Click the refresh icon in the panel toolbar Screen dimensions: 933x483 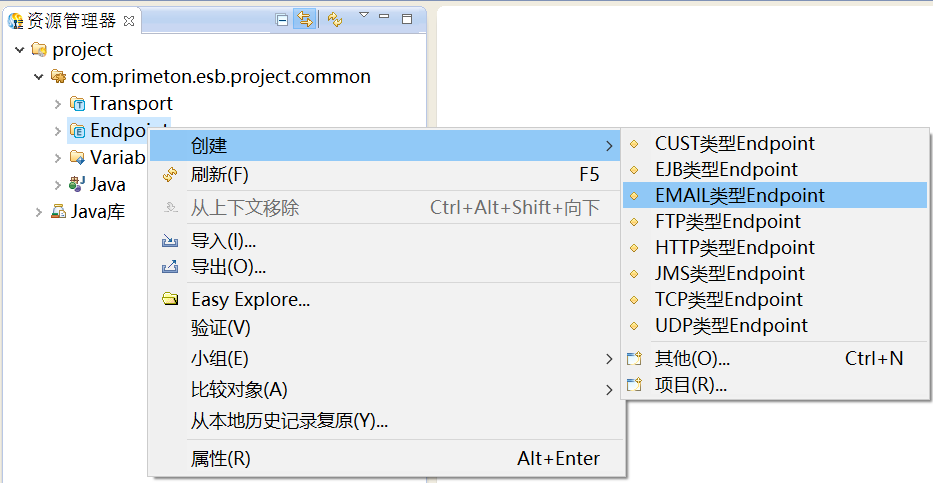pos(334,20)
